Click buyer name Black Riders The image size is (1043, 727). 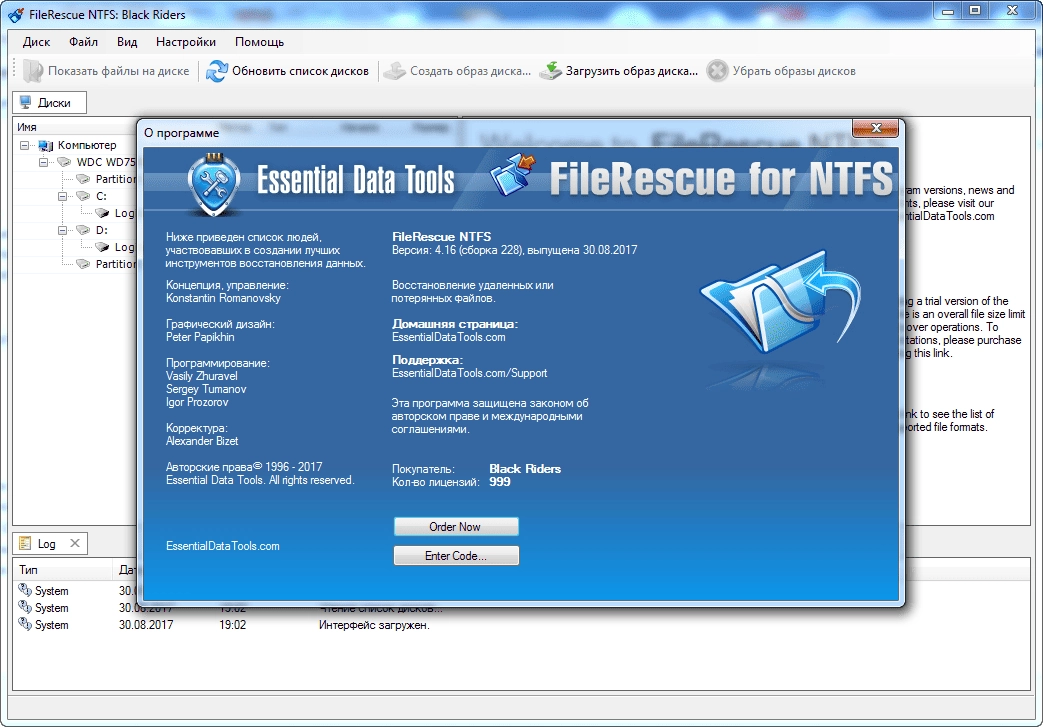click(525, 469)
